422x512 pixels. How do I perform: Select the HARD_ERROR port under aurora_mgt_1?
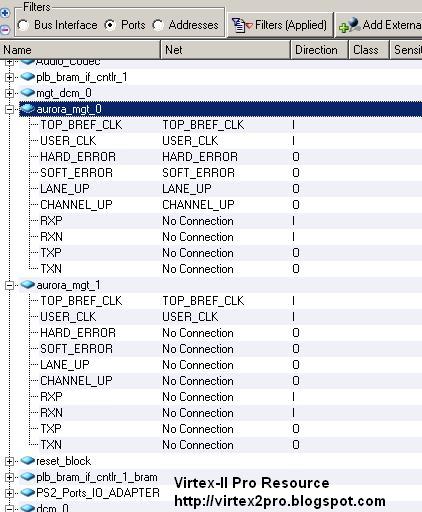click(78, 333)
